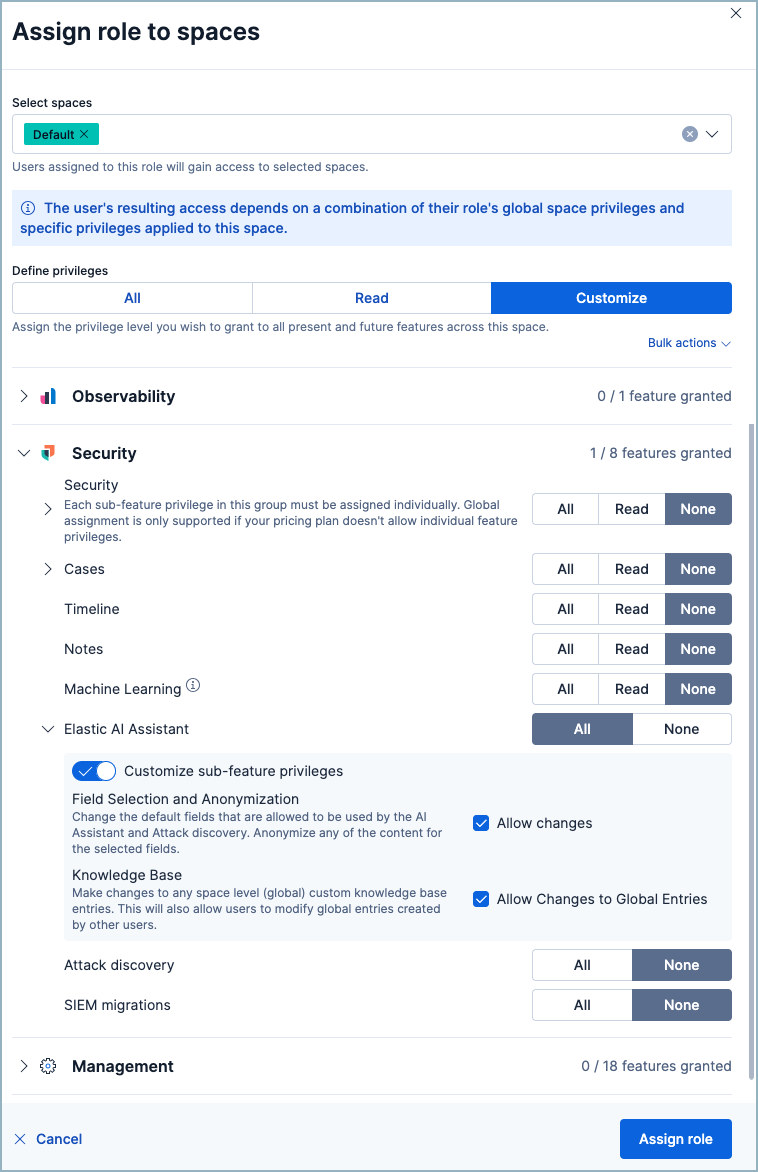Click the Management gear icon

click(48, 1065)
